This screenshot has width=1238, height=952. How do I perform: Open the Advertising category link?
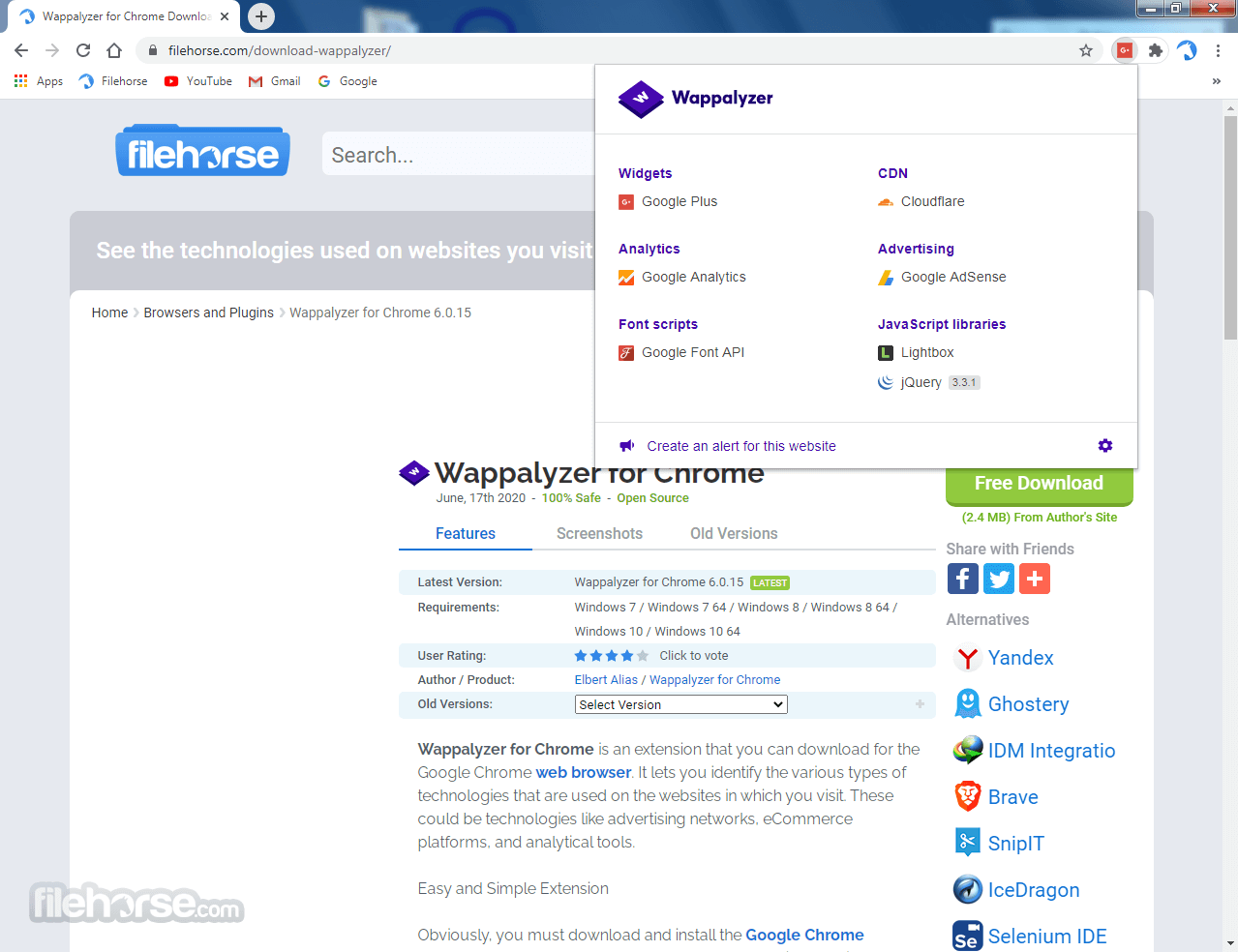click(x=916, y=249)
